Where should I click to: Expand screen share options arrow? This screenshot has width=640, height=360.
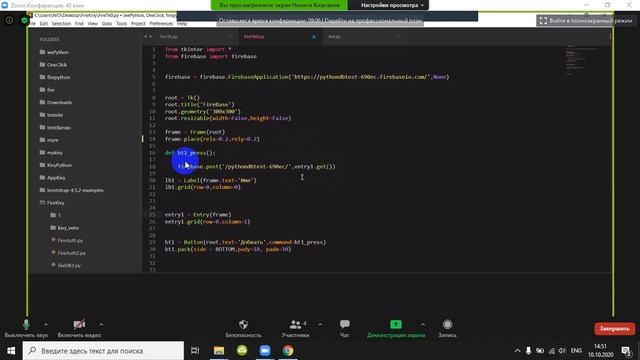[x=423, y=324]
